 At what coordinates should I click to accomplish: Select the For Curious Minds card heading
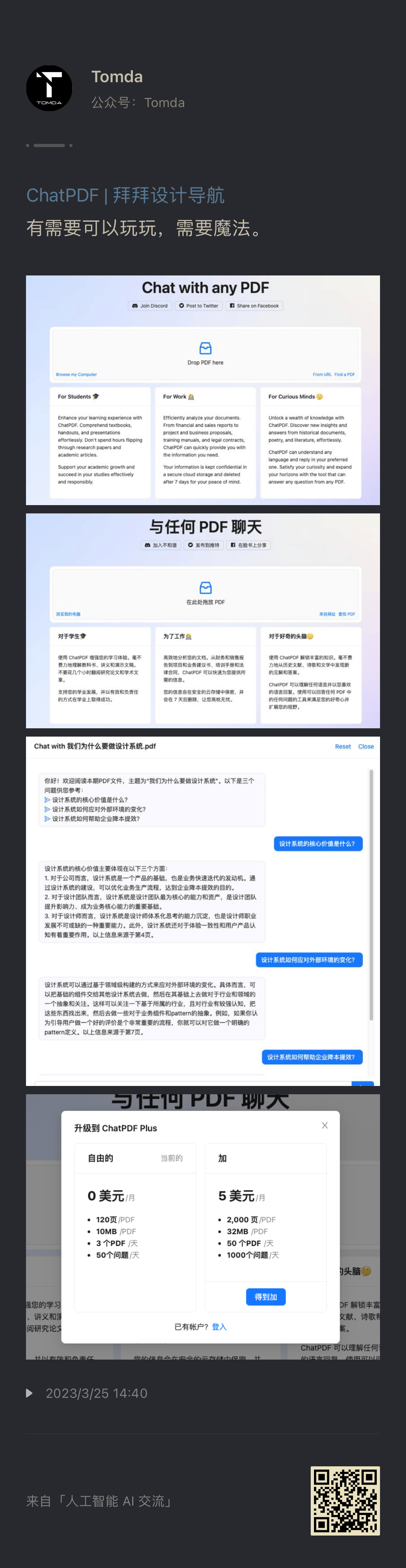tap(296, 396)
